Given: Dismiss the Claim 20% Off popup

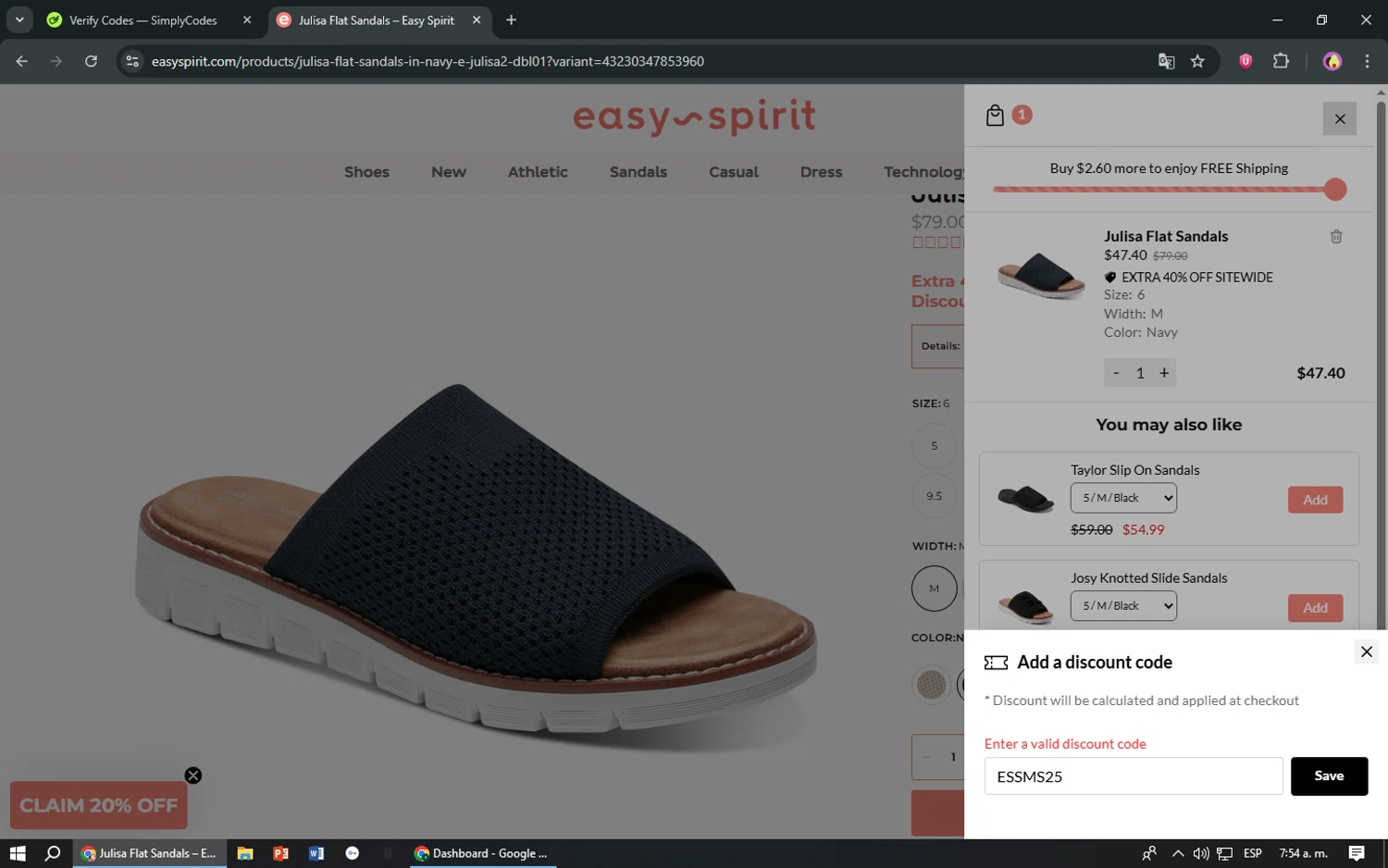Looking at the screenshot, I should 192,775.
